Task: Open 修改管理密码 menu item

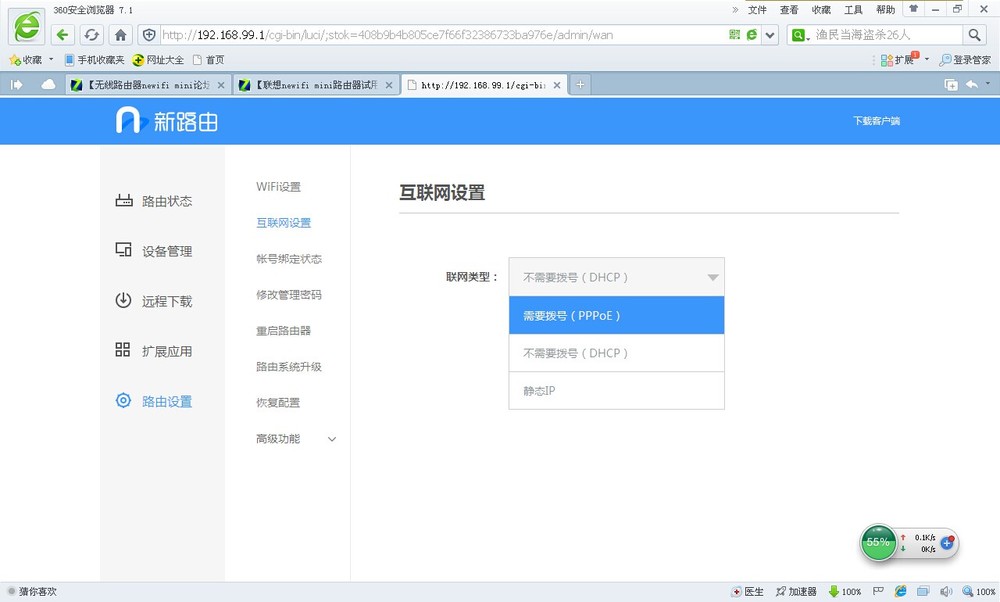Action: pyautogui.click(x=289, y=295)
